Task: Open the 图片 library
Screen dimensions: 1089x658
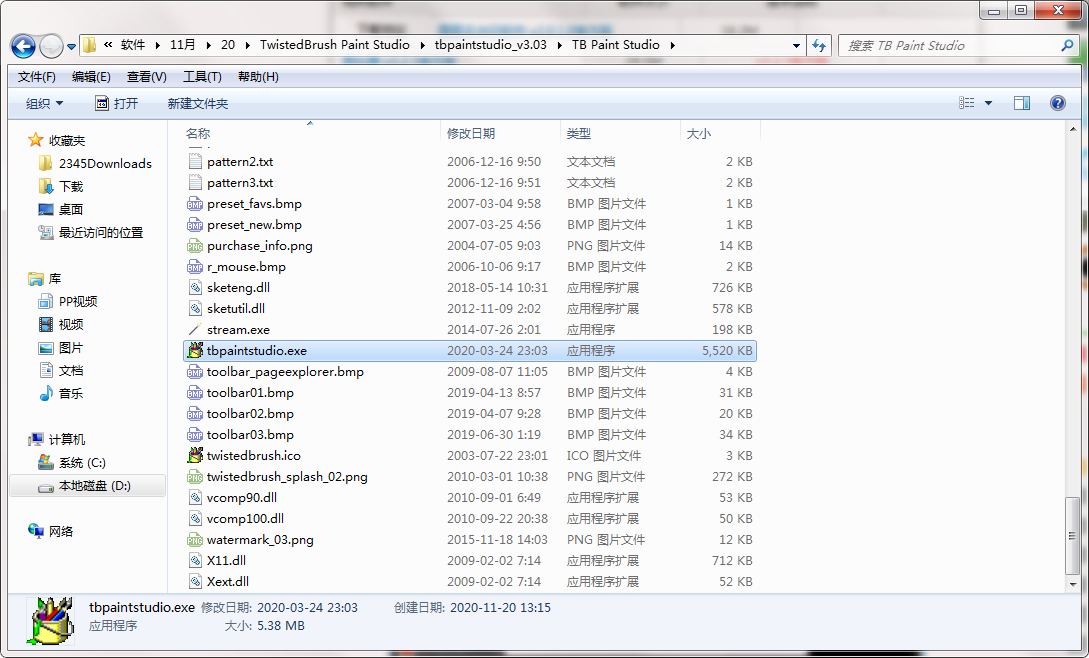Action: pos(71,347)
